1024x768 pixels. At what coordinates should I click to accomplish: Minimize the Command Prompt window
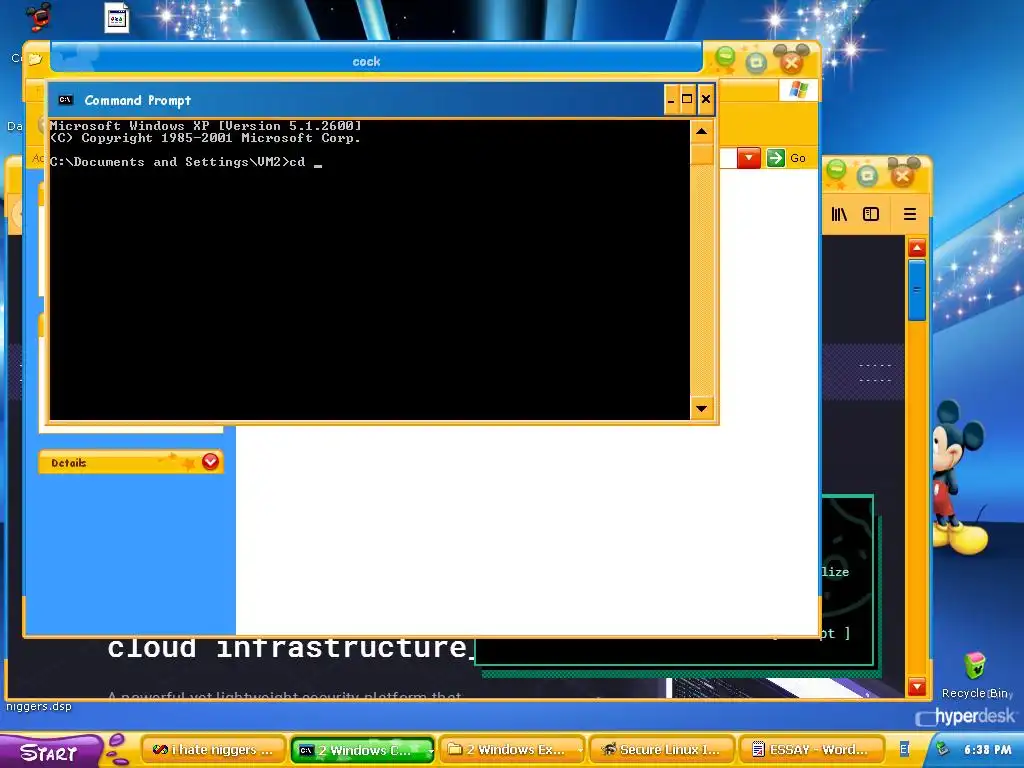click(671, 99)
